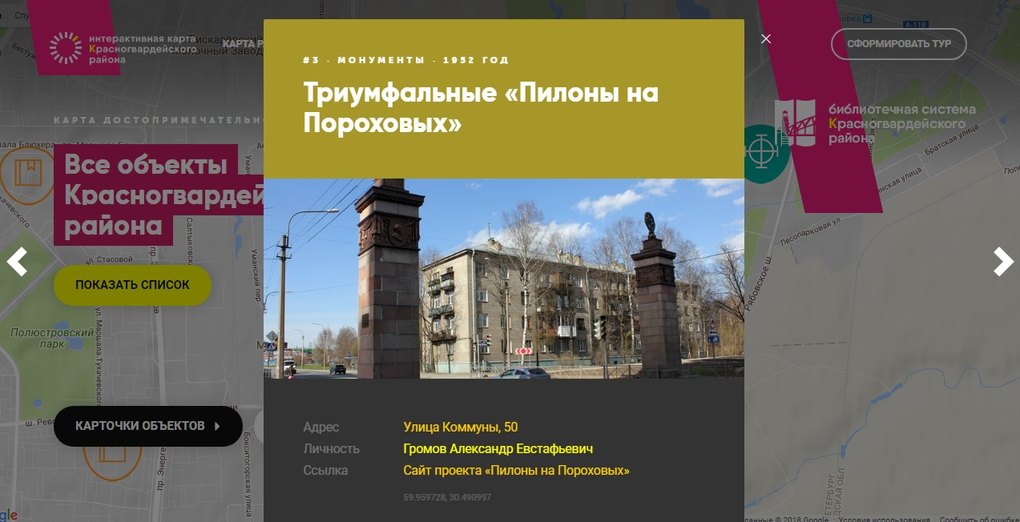Go to next object with right arrow
The width and height of the screenshot is (1020, 522).
click(1003, 262)
